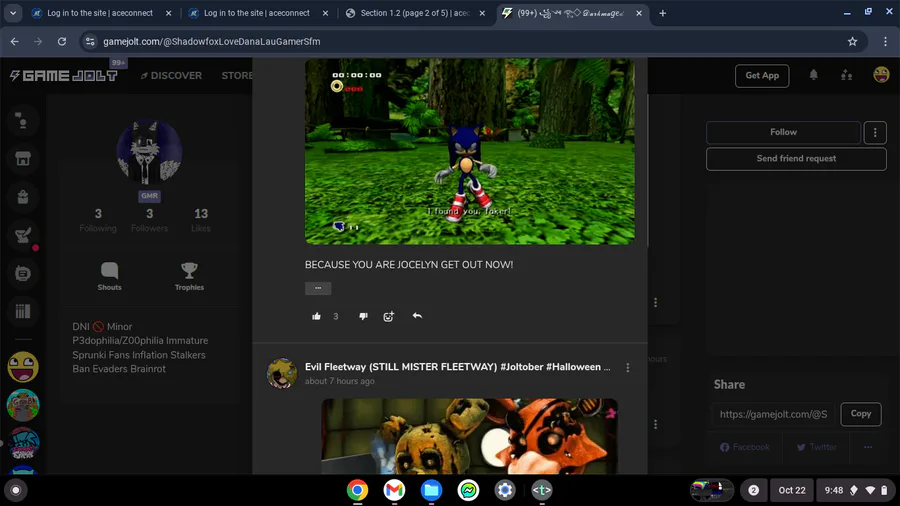
Task: View site information icon in address bar
Action: (90, 41)
